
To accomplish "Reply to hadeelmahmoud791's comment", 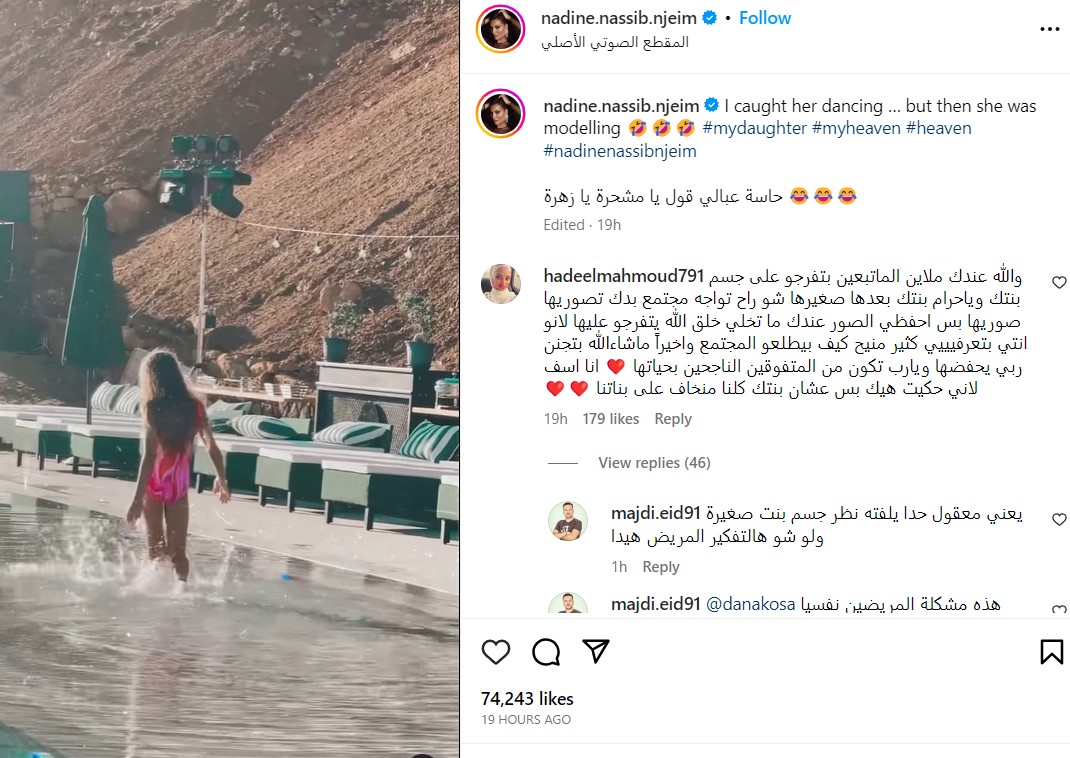I will point(673,419).
